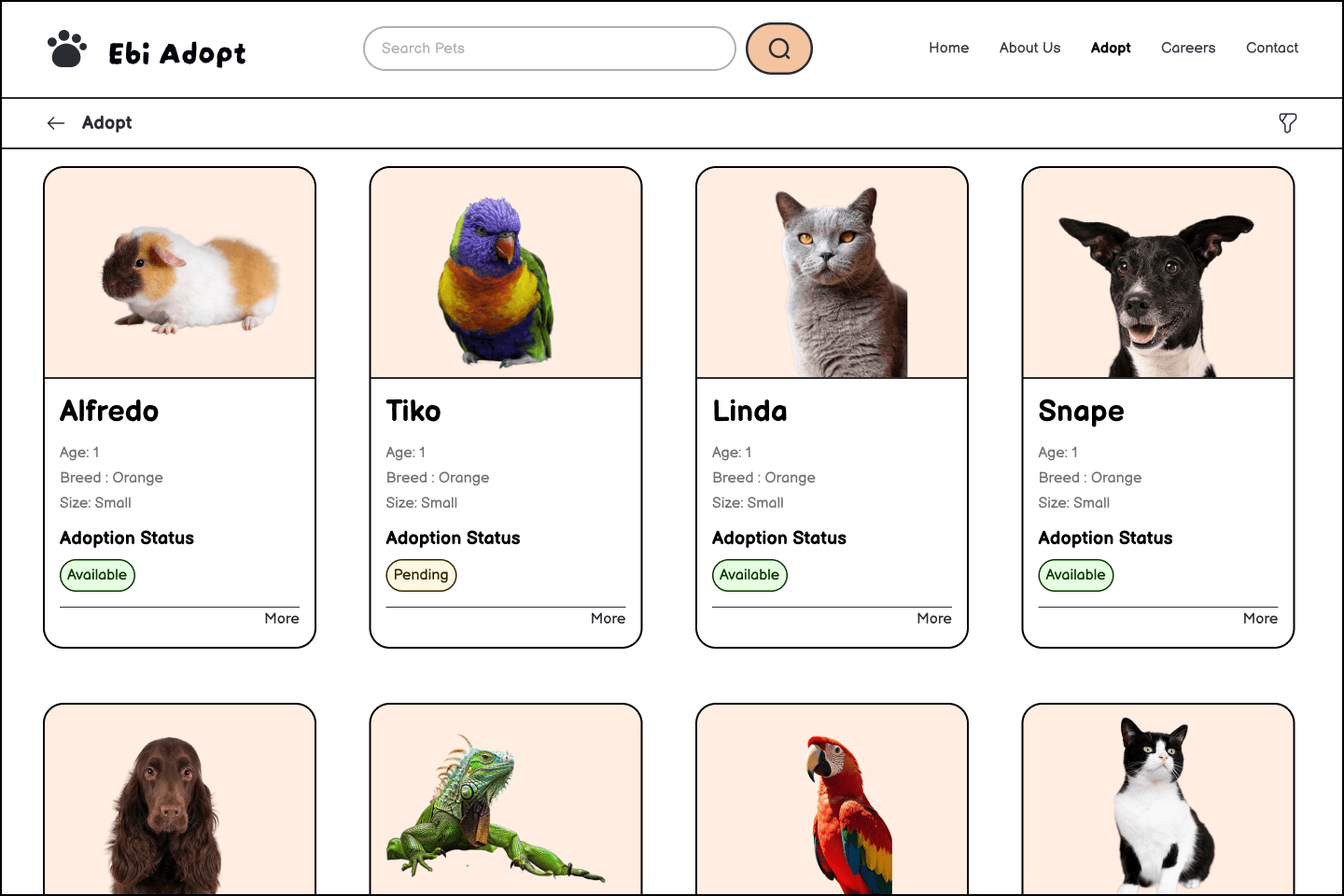Screen dimensions: 1344x896
Task: Focus the Search Pets input field
Action: (550, 49)
